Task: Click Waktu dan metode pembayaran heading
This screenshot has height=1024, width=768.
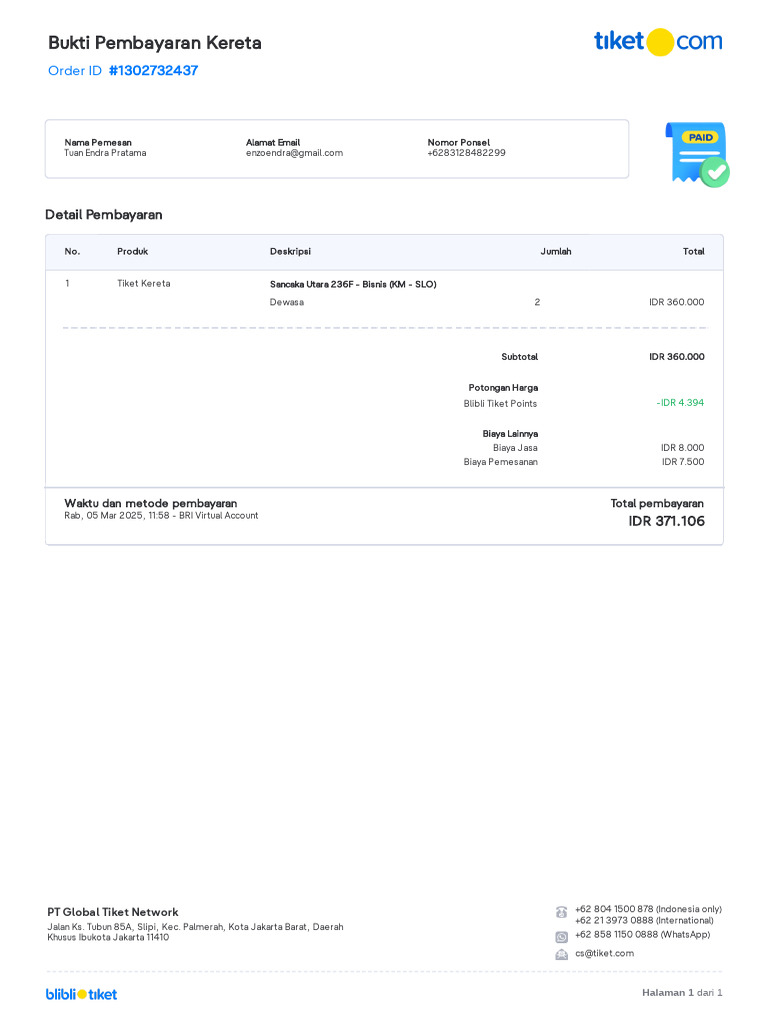Action: (151, 504)
